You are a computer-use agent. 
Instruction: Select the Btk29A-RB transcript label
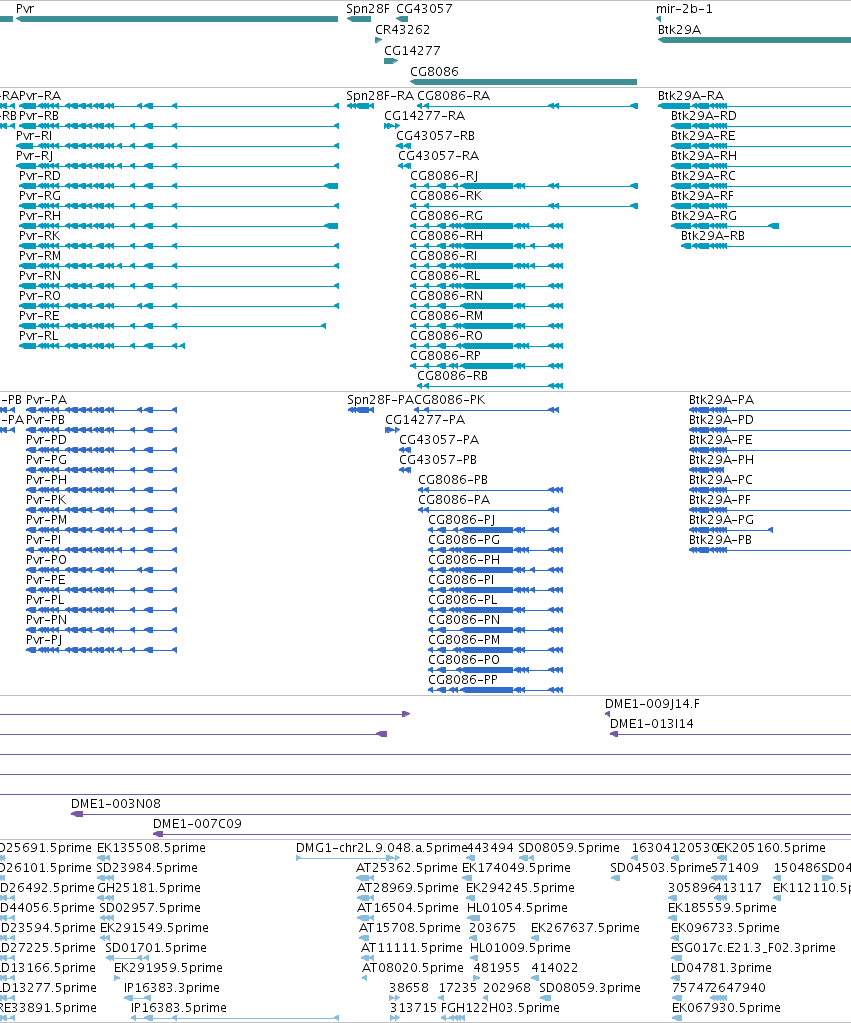pos(713,236)
